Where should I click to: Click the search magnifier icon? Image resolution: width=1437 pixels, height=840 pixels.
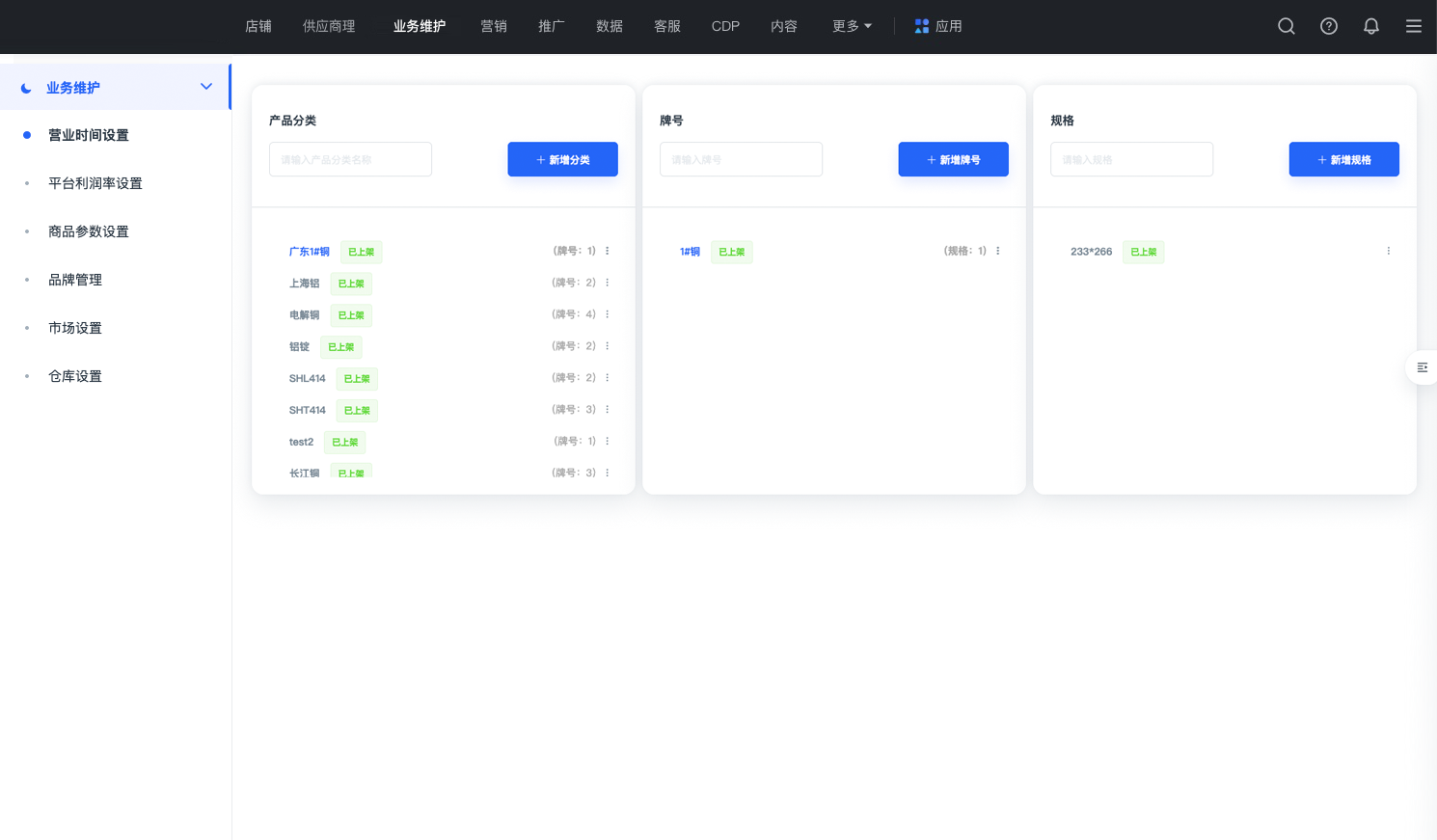click(x=1286, y=26)
